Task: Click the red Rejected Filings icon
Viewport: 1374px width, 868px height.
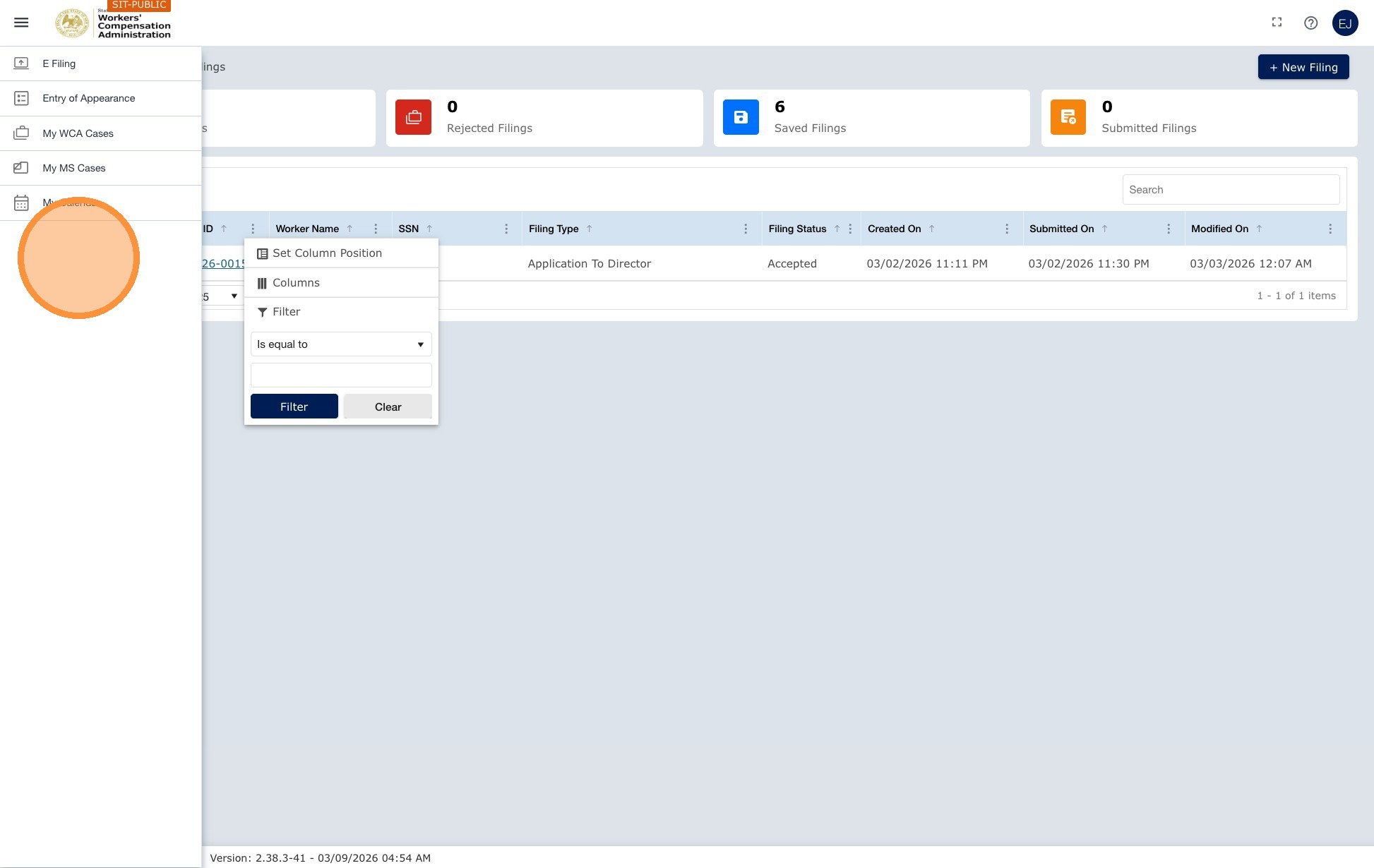Action: click(413, 117)
